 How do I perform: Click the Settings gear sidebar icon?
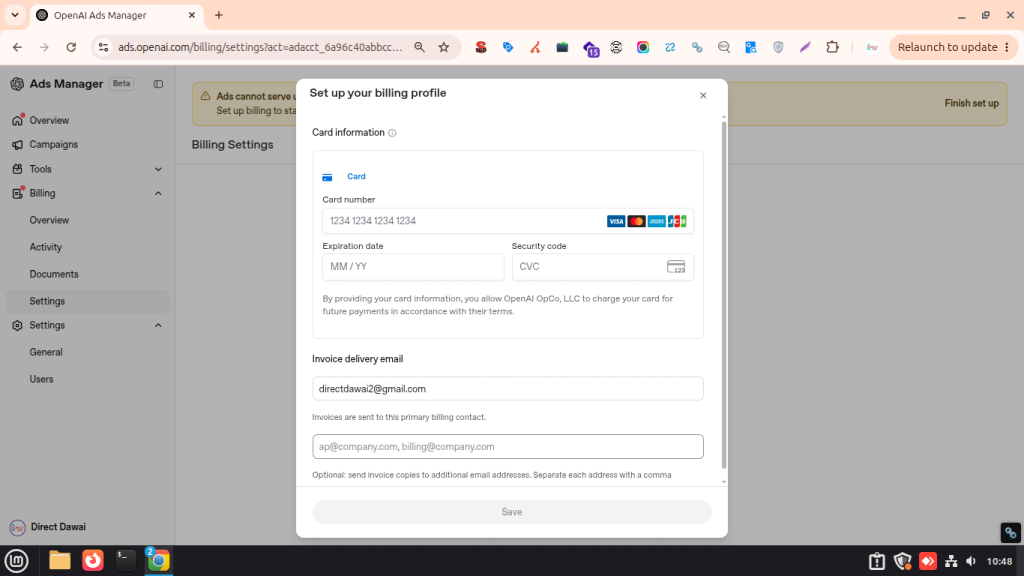[x=17, y=325]
